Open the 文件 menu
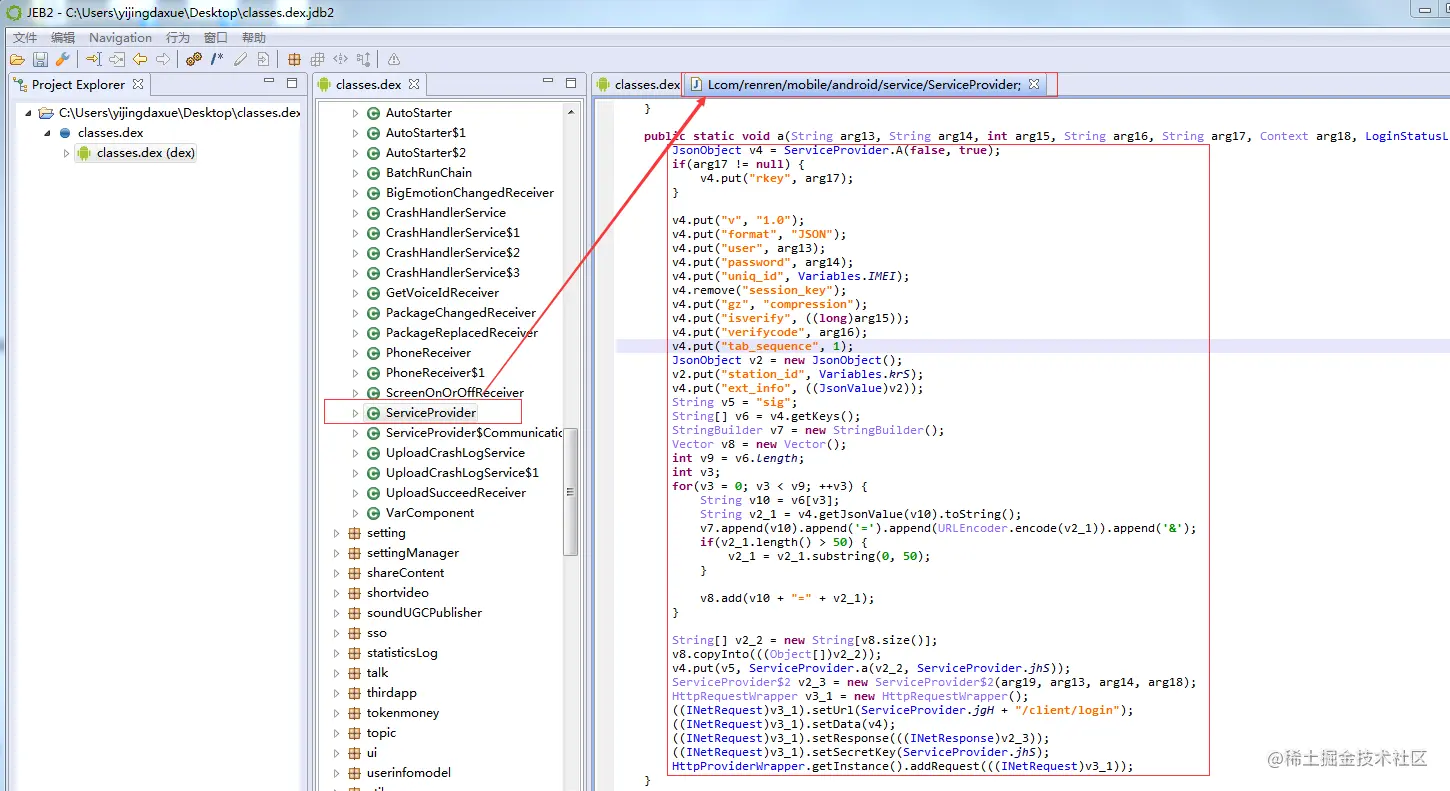Viewport: 1450px width, 791px height. click(x=25, y=38)
